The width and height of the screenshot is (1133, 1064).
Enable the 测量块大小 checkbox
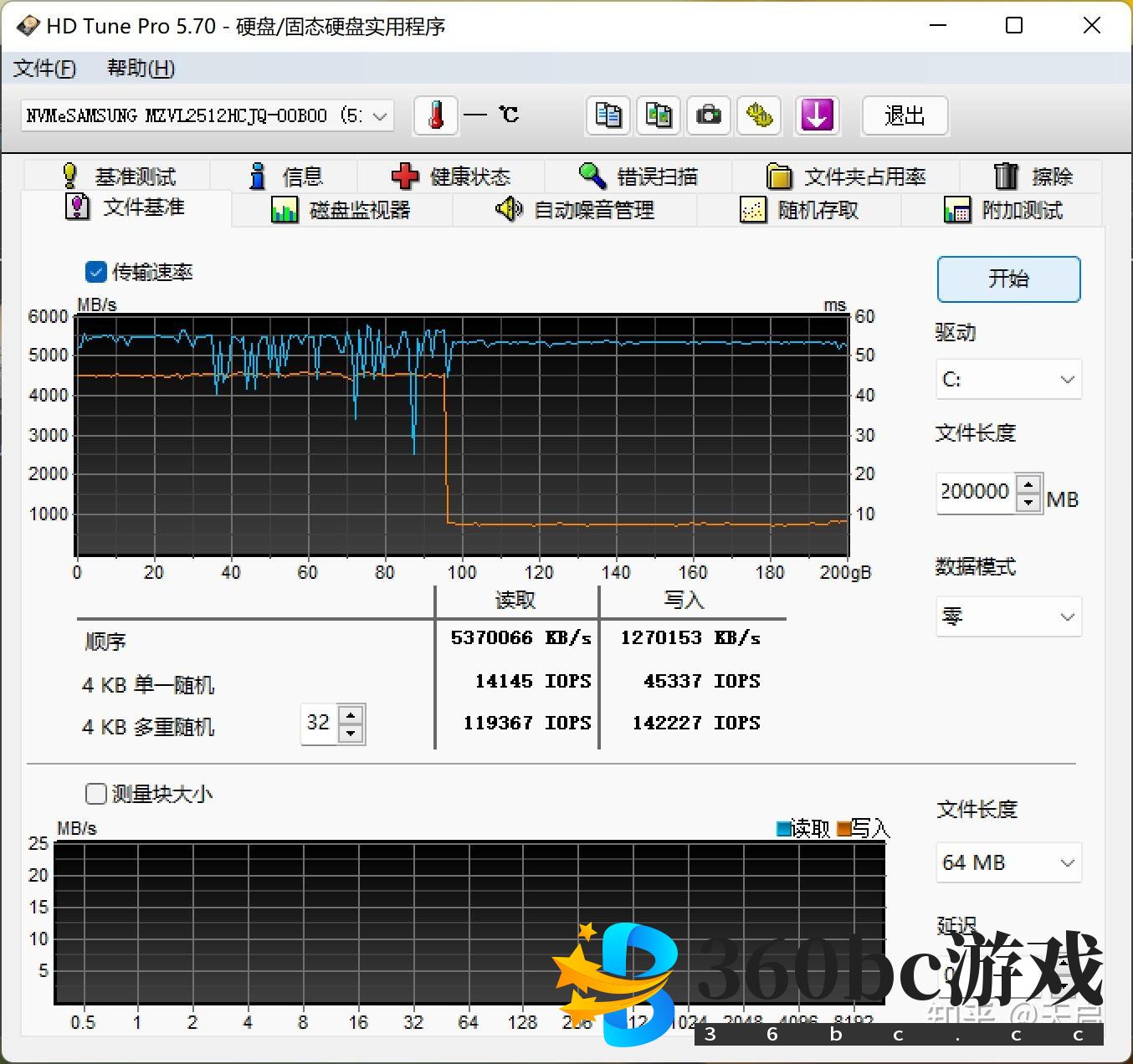point(96,793)
